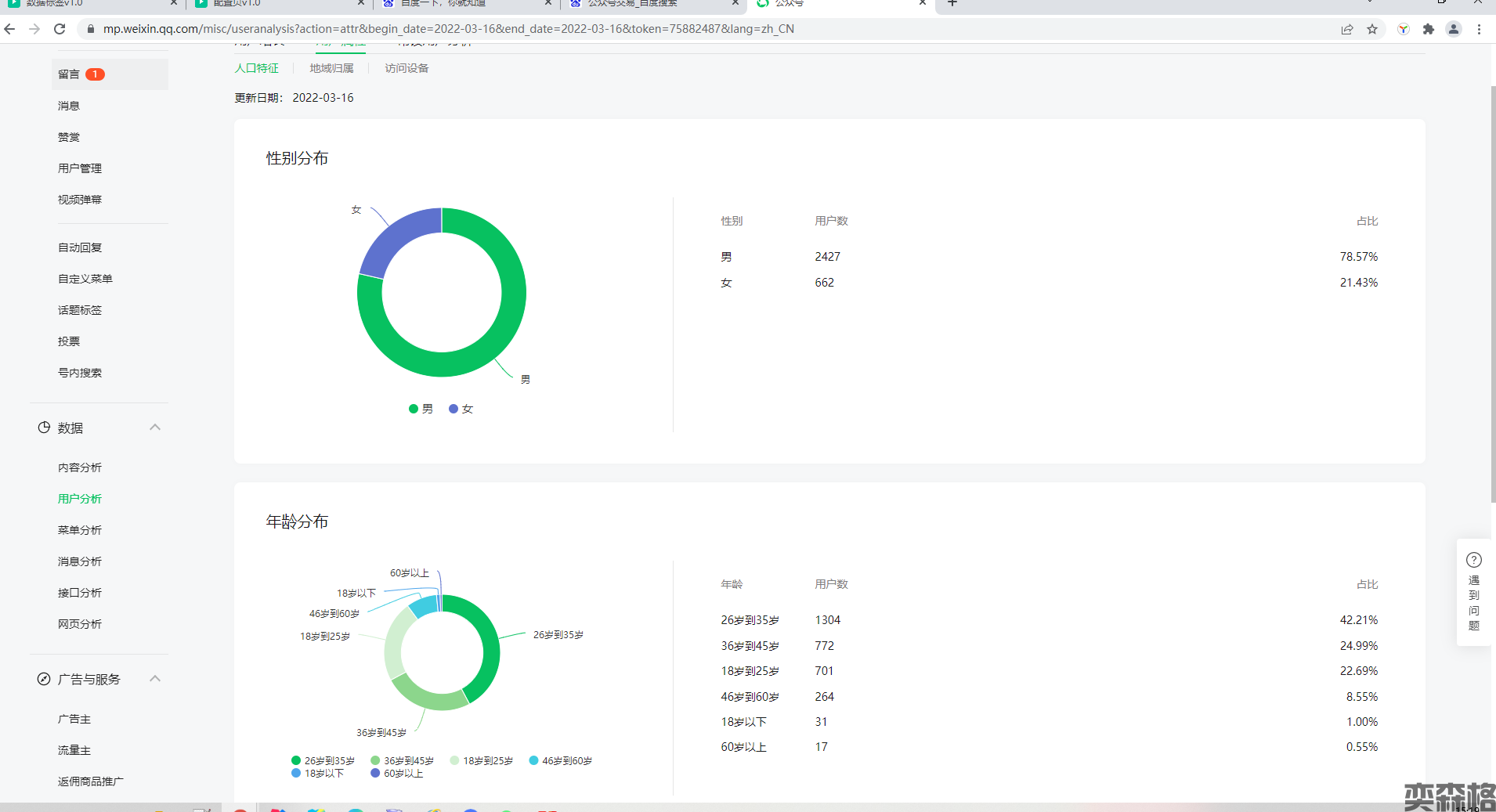Open 内容分析 in the sidebar

pos(80,467)
